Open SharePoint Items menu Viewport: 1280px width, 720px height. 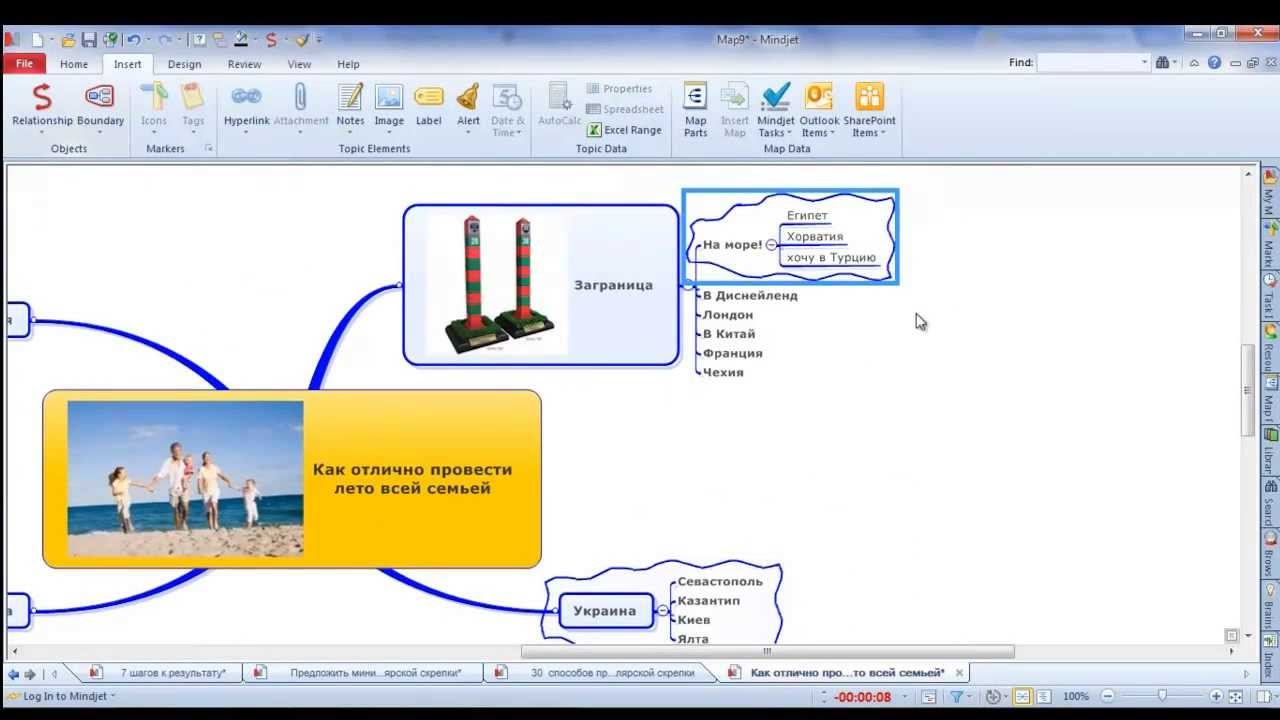click(869, 110)
